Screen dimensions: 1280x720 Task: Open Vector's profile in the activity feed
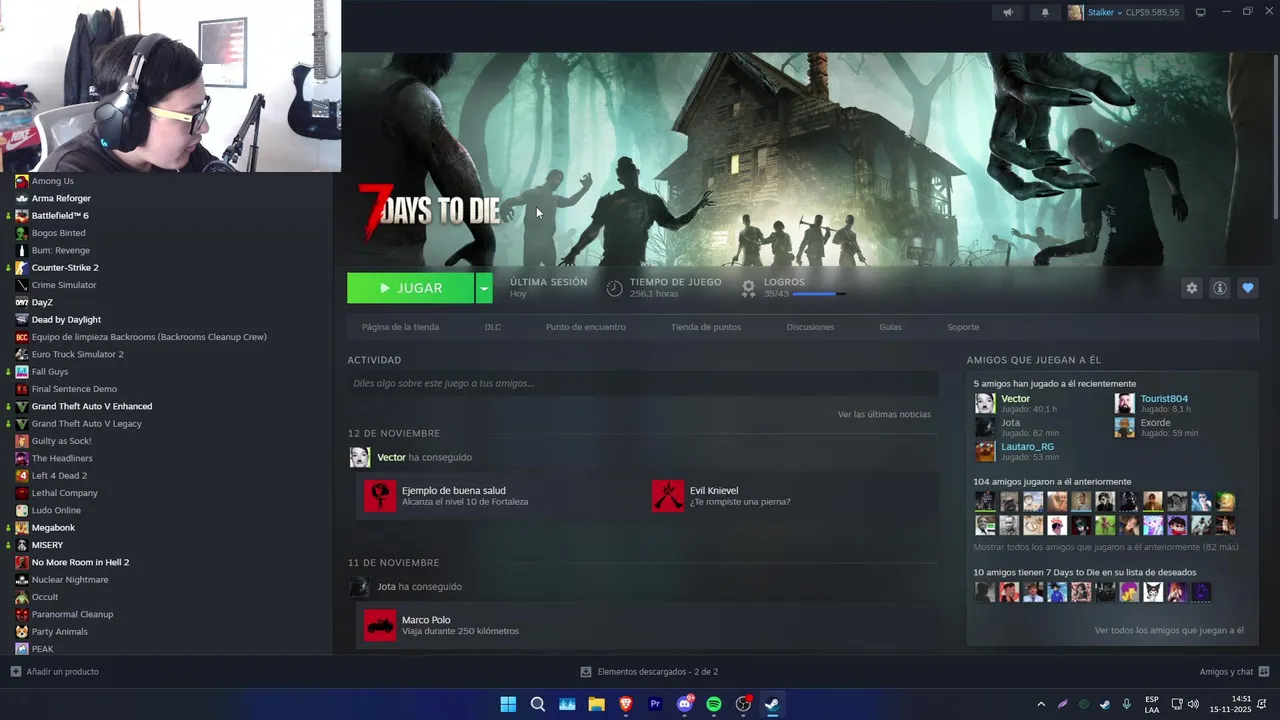tap(391, 457)
